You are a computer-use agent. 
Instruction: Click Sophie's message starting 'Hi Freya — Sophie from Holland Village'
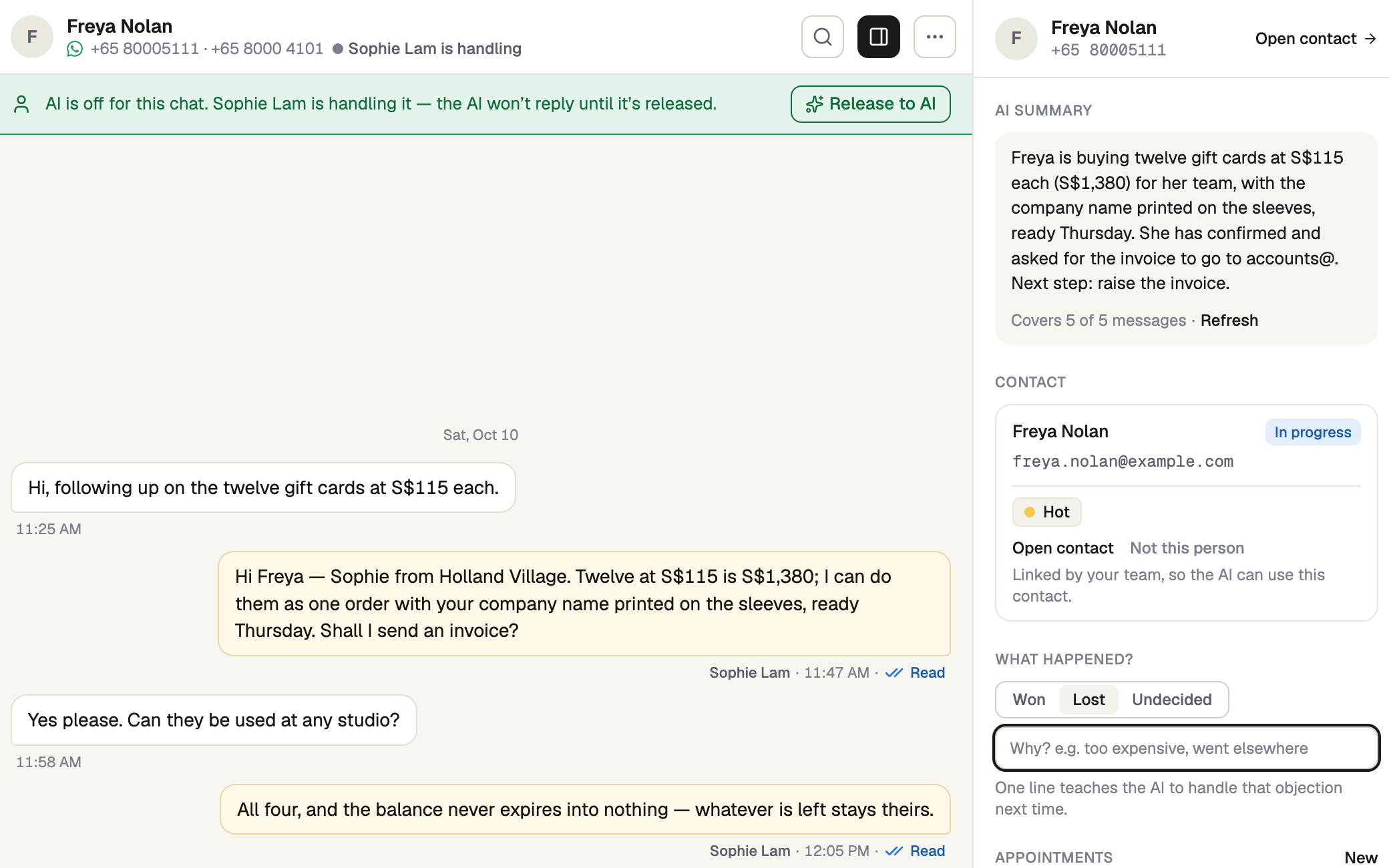coord(584,604)
